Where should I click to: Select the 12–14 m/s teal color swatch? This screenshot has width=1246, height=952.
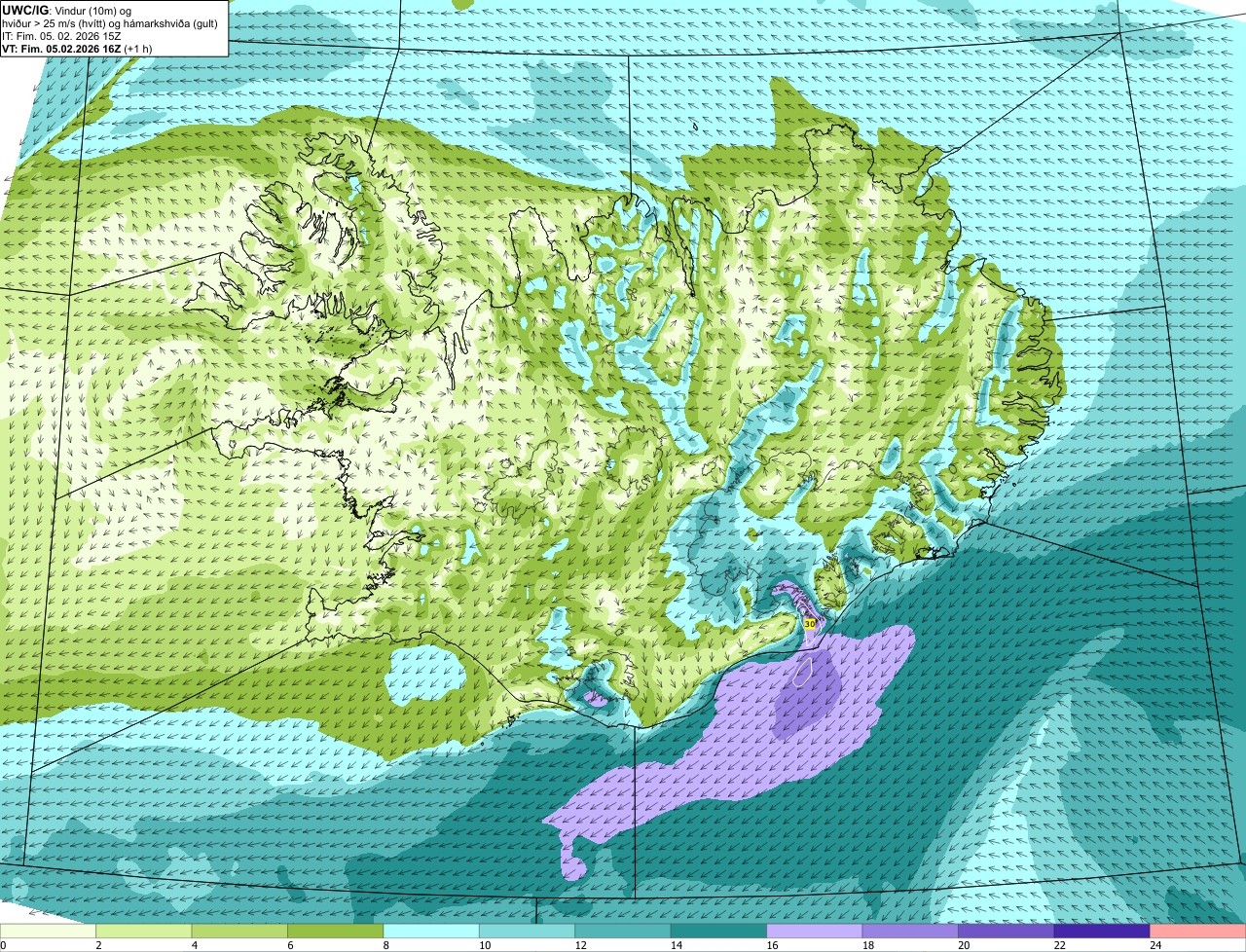coord(623,932)
